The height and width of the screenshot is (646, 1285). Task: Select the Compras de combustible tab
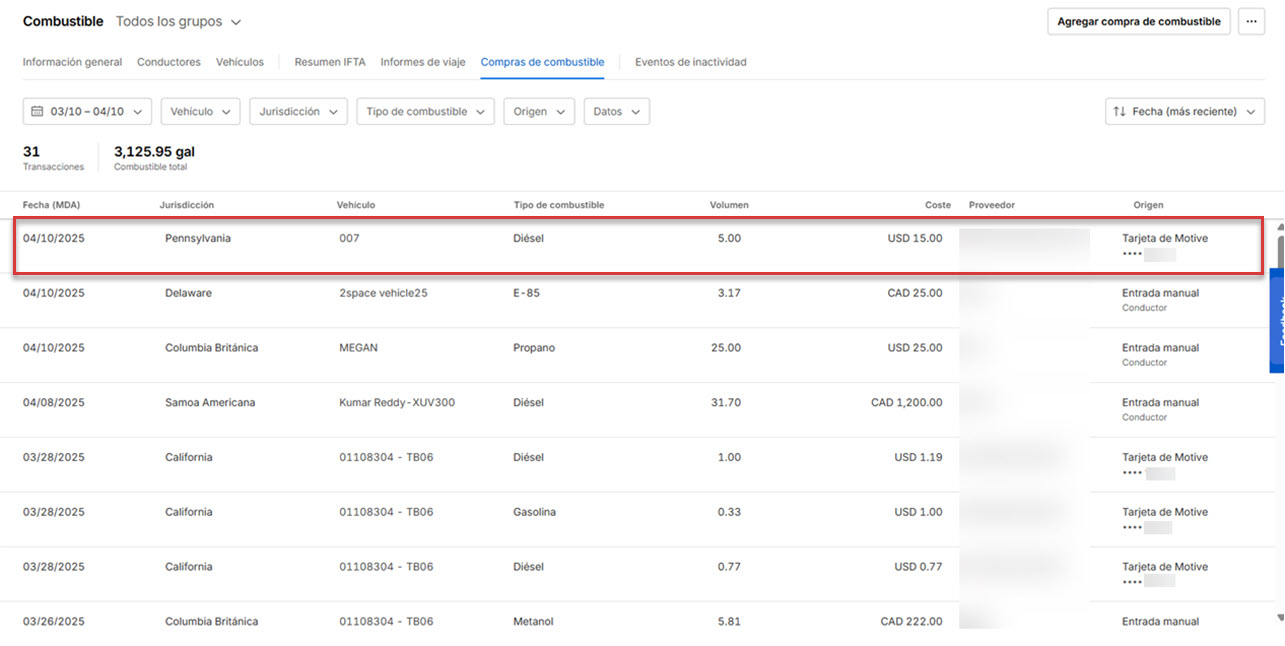pyautogui.click(x=542, y=62)
